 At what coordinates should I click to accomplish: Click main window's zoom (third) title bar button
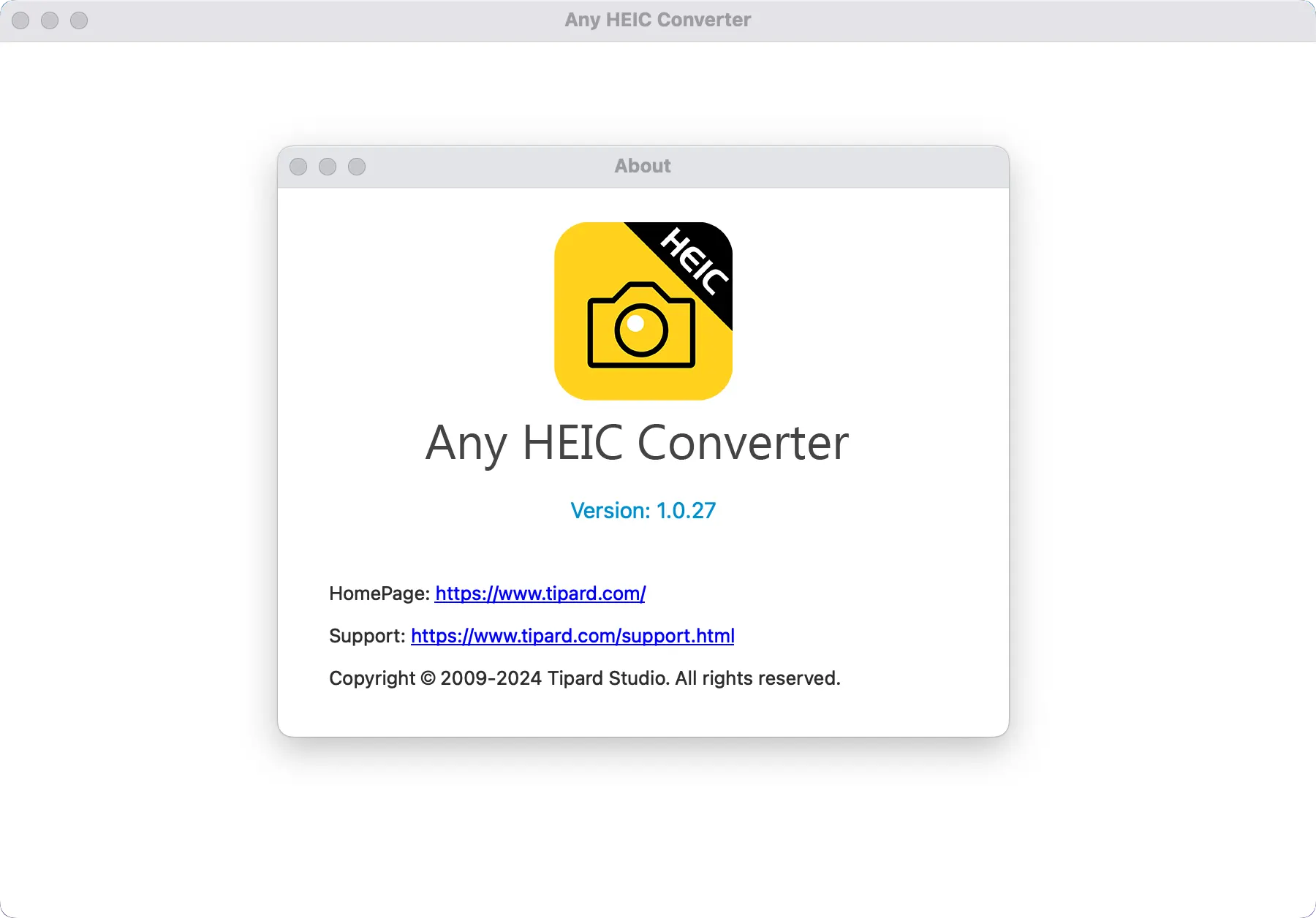pos(79,20)
